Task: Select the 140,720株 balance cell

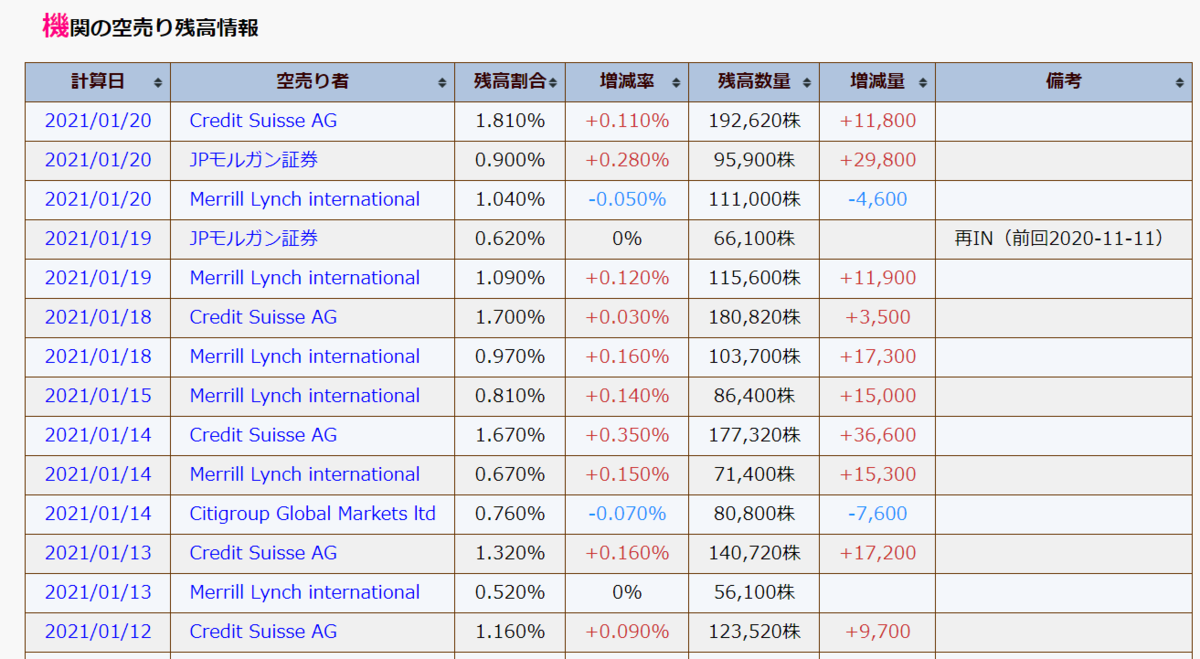Action: pos(754,553)
